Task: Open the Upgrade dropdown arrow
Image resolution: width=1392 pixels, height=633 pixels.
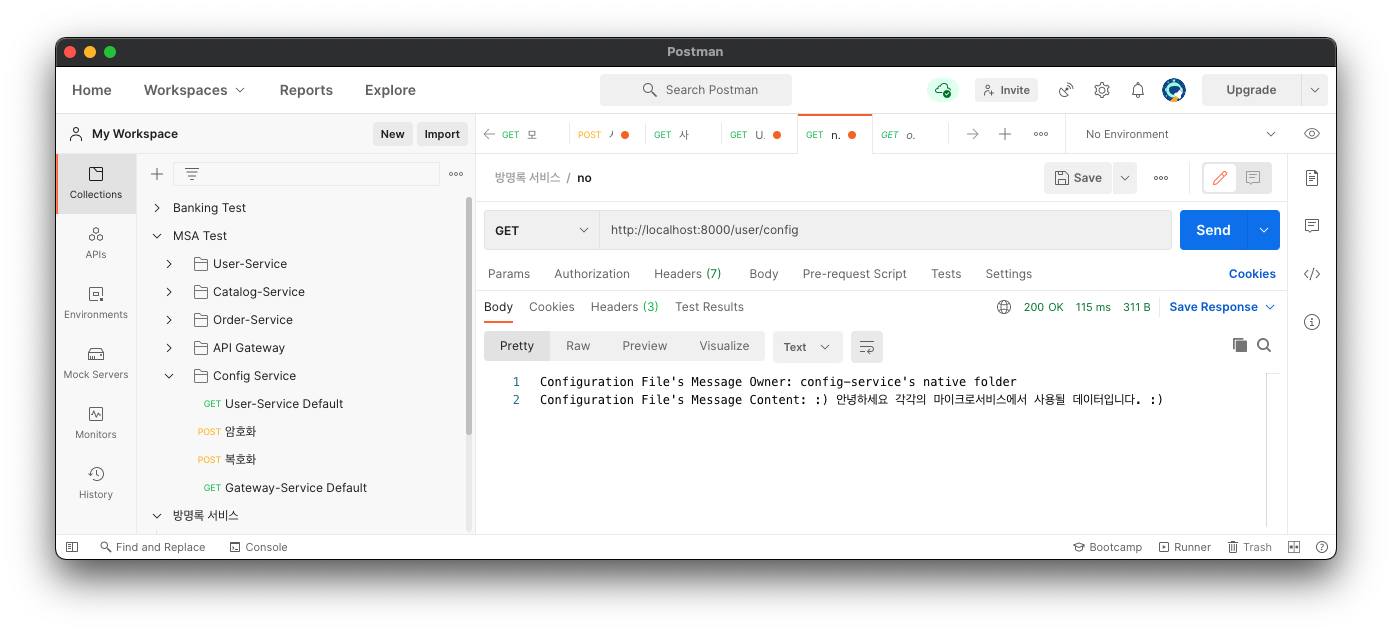Action: pos(1314,90)
